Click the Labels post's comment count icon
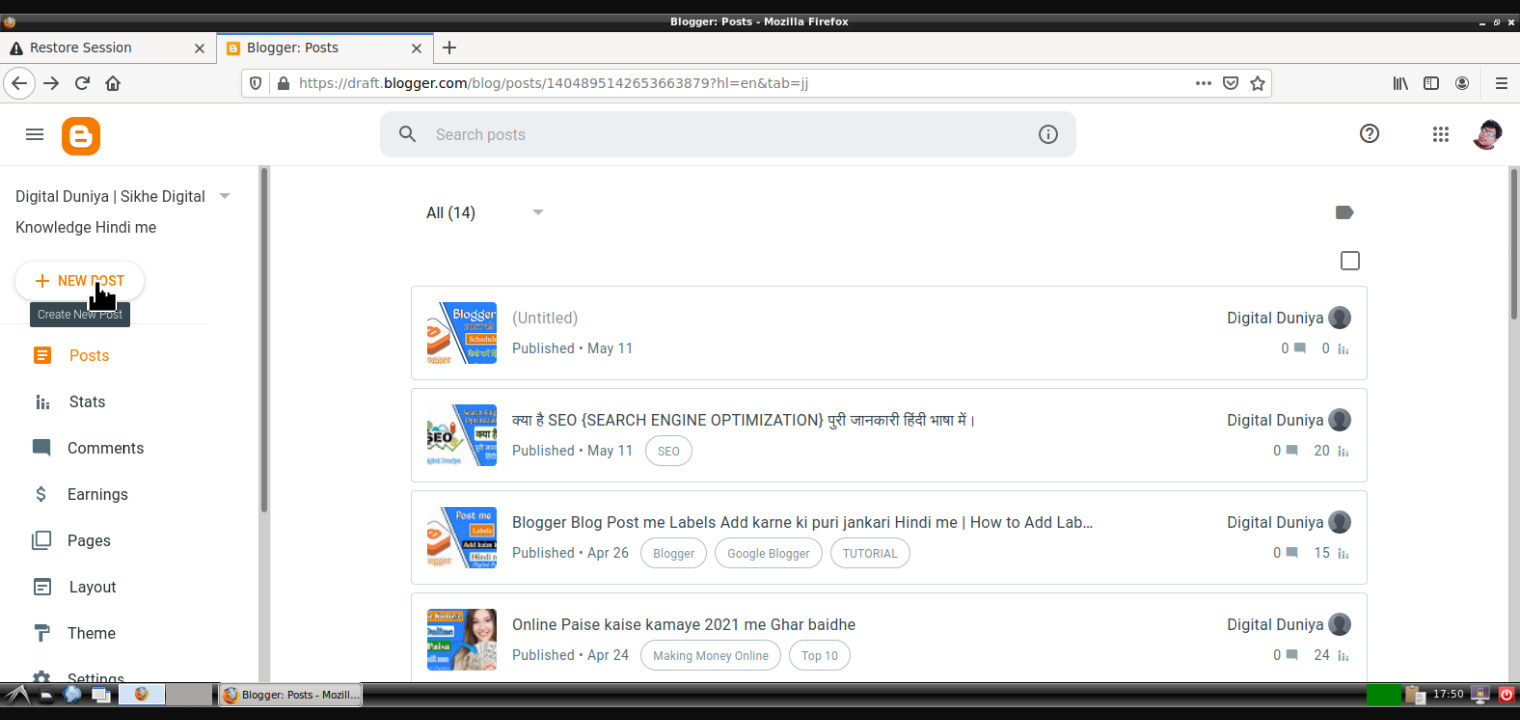 pos(1292,553)
